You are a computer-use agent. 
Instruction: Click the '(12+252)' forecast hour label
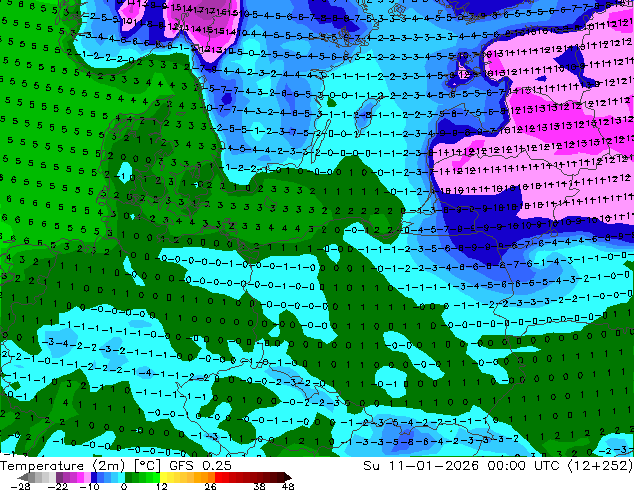pos(600,466)
